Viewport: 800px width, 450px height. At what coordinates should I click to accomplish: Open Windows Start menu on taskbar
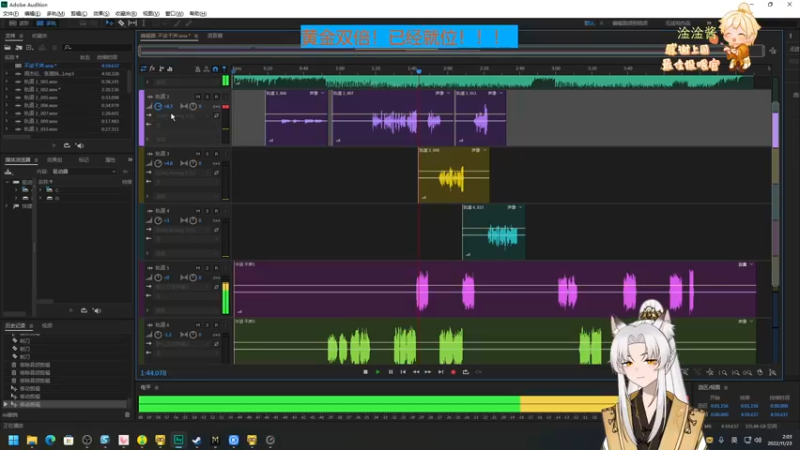13,440
